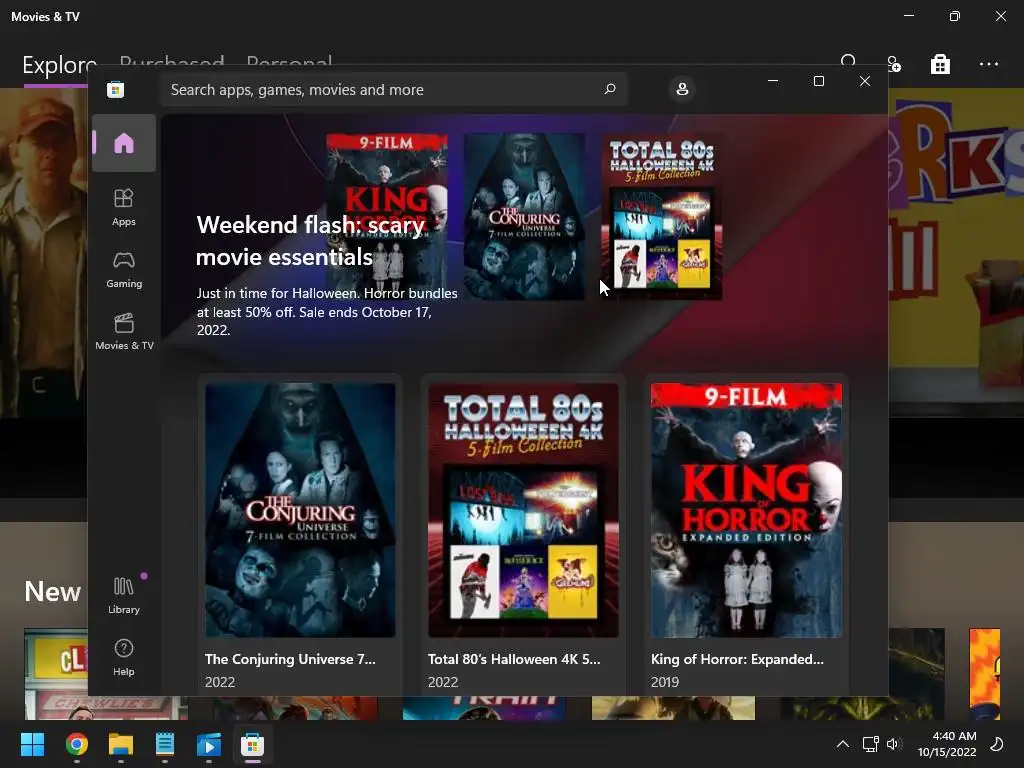Open File Explorer from taskbar

click(121, 744)
